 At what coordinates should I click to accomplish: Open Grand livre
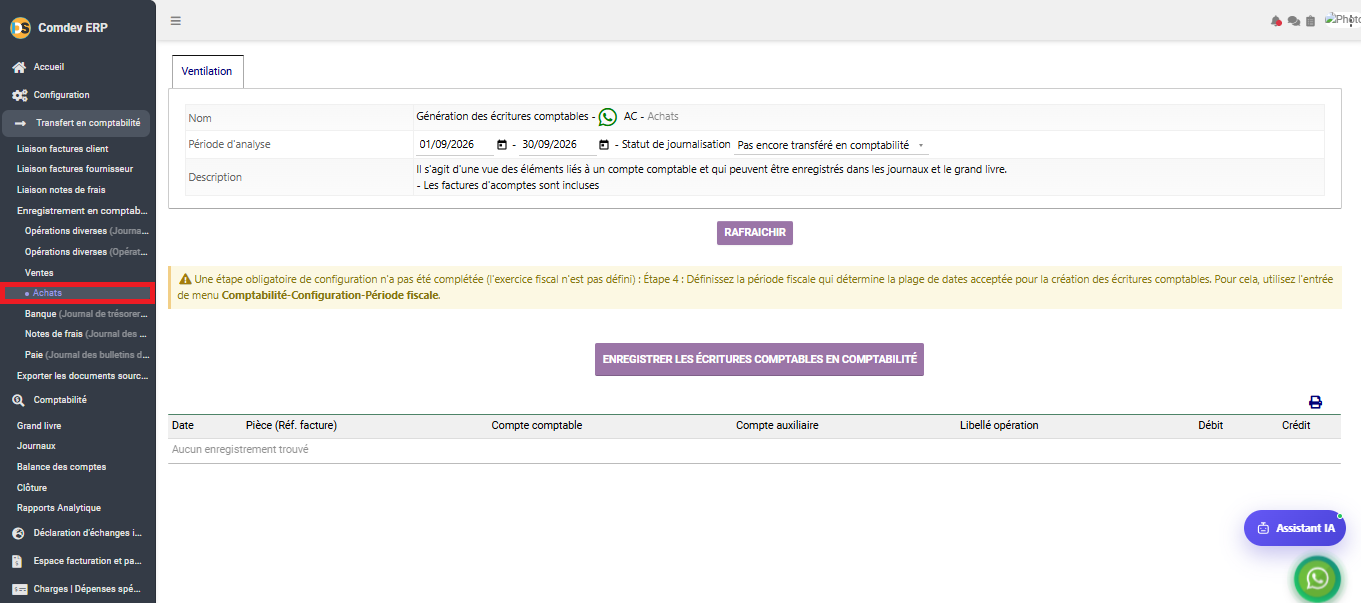coord(39,426)
